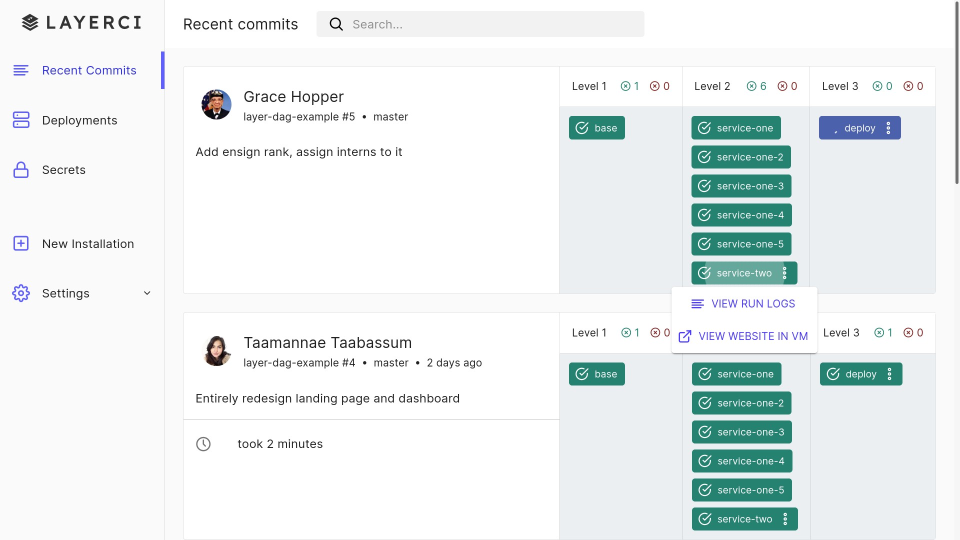Open service-one-3 in Taamannae commit
Viewport: 960px width, 540px height.
tap(741, 432)
